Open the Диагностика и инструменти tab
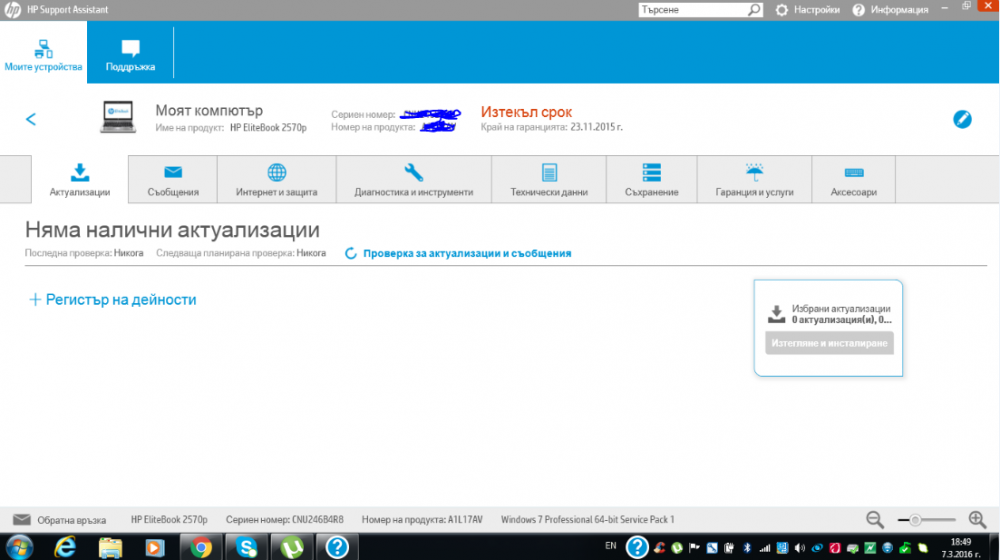The width and height of the screenshot is (1000, 560). (x=413, y=180)
